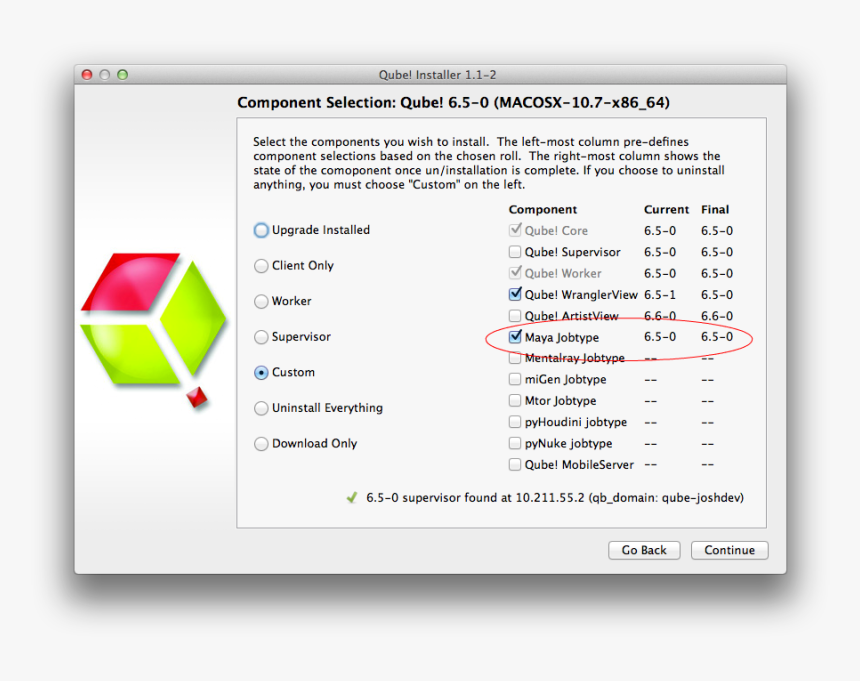Select the Supervisor role radio button
This screenshot has height=681, width=860.
pyautogui.click(x=261, y=337)
